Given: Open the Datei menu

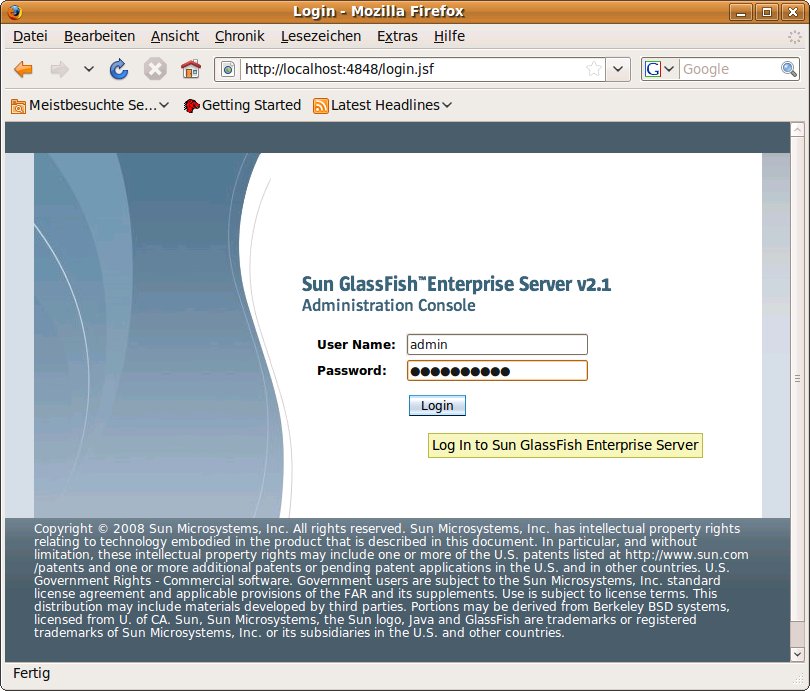Looking at the screenshot, I should click(30, 36).
